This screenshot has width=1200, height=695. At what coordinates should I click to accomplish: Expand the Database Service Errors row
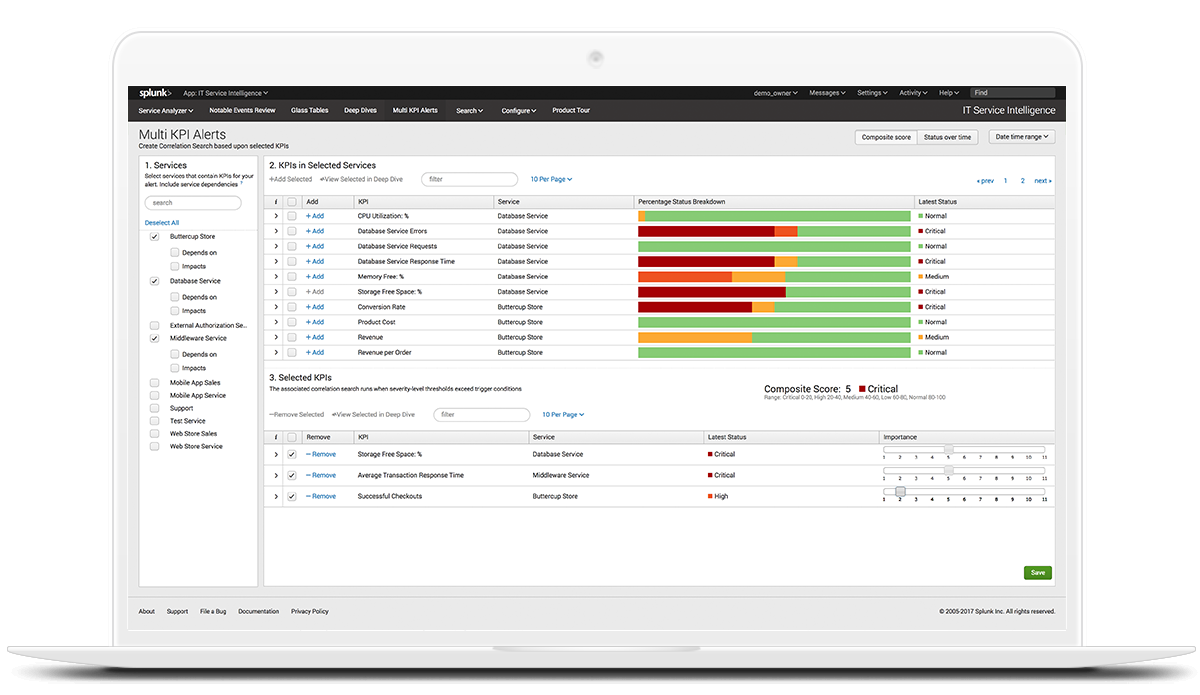[x=276, y=231]
